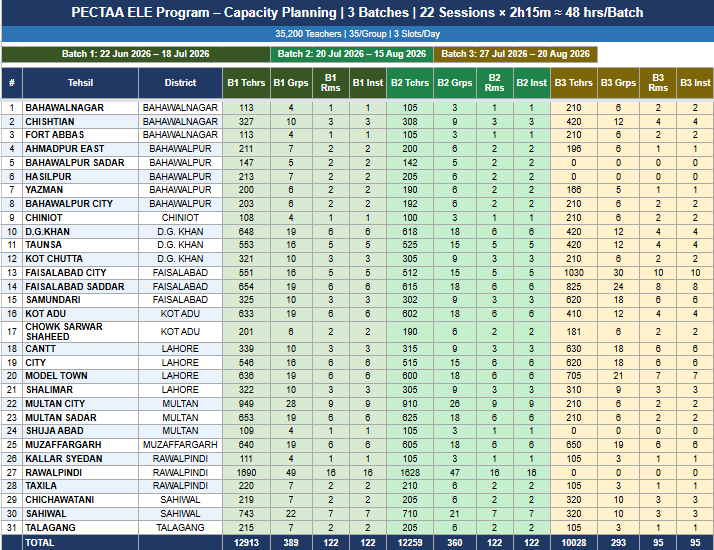Click the B3 Inst header cell
This screenshot has width=714, height=550.
[695, 83]
